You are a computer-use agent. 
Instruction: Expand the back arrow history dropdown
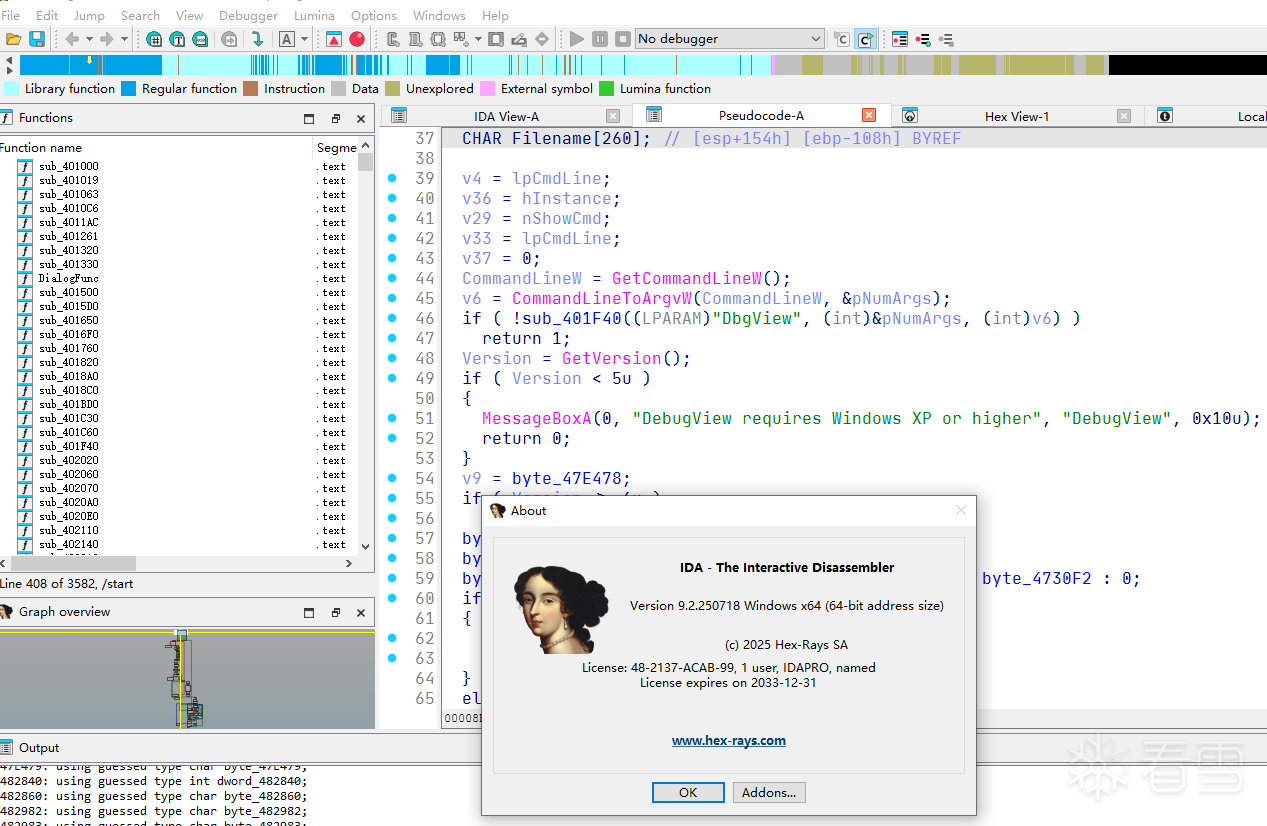pos(89,39)
